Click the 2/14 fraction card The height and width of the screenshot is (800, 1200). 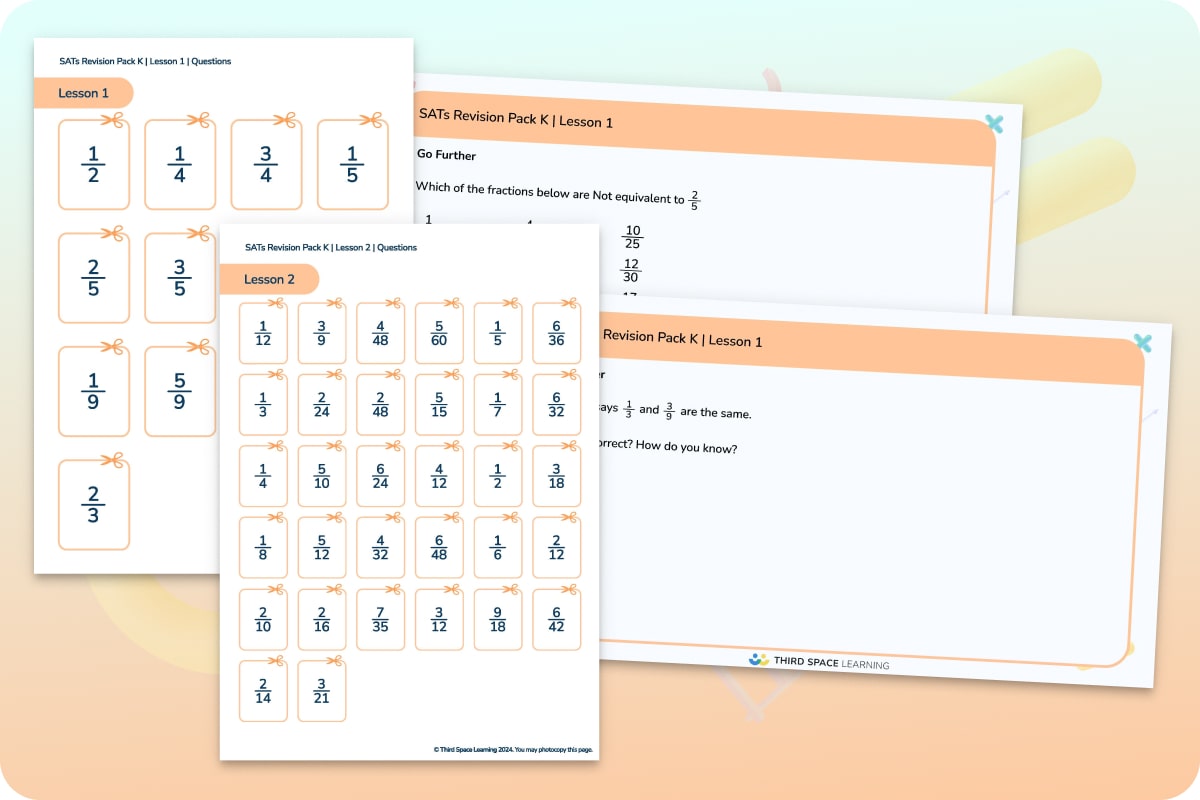(x=263, y=691)
